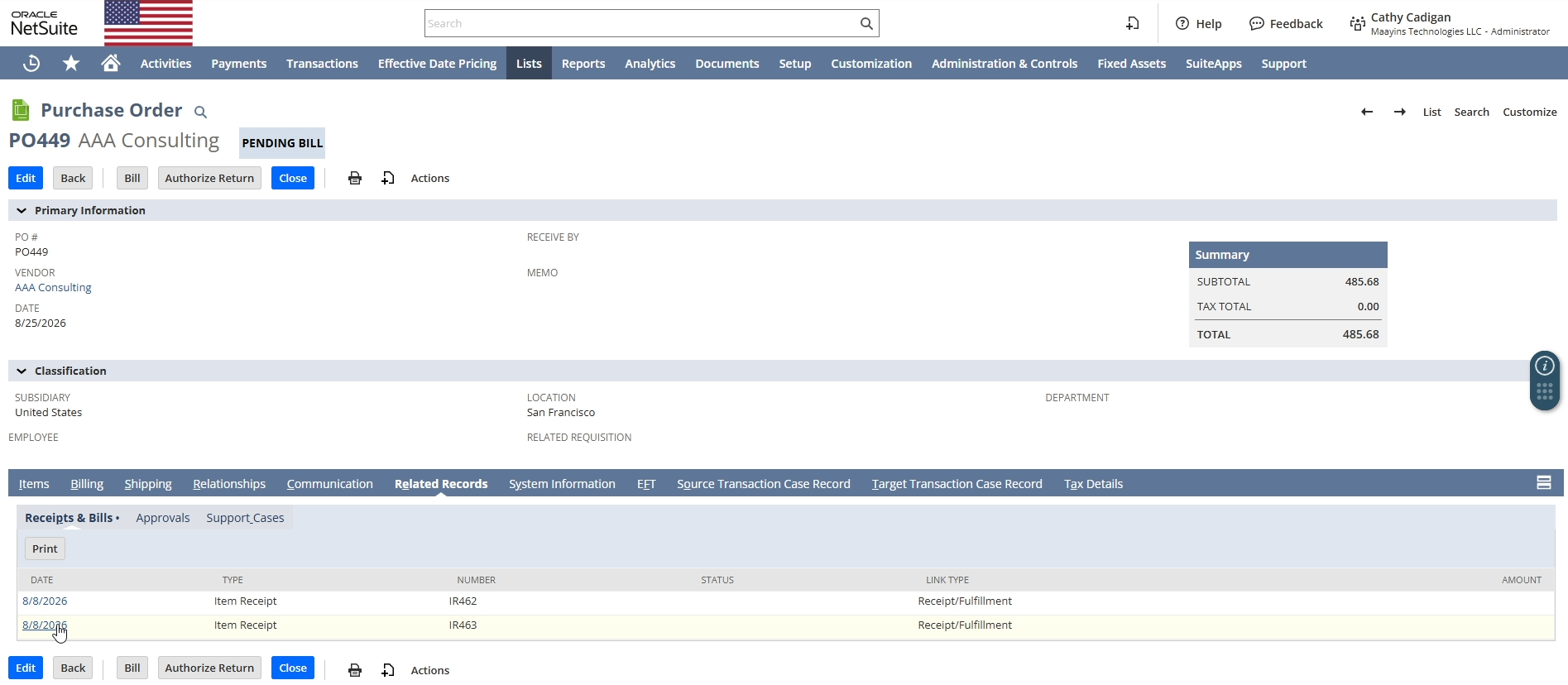
Task: Click the top Bill button
Action: pos(132,178)
